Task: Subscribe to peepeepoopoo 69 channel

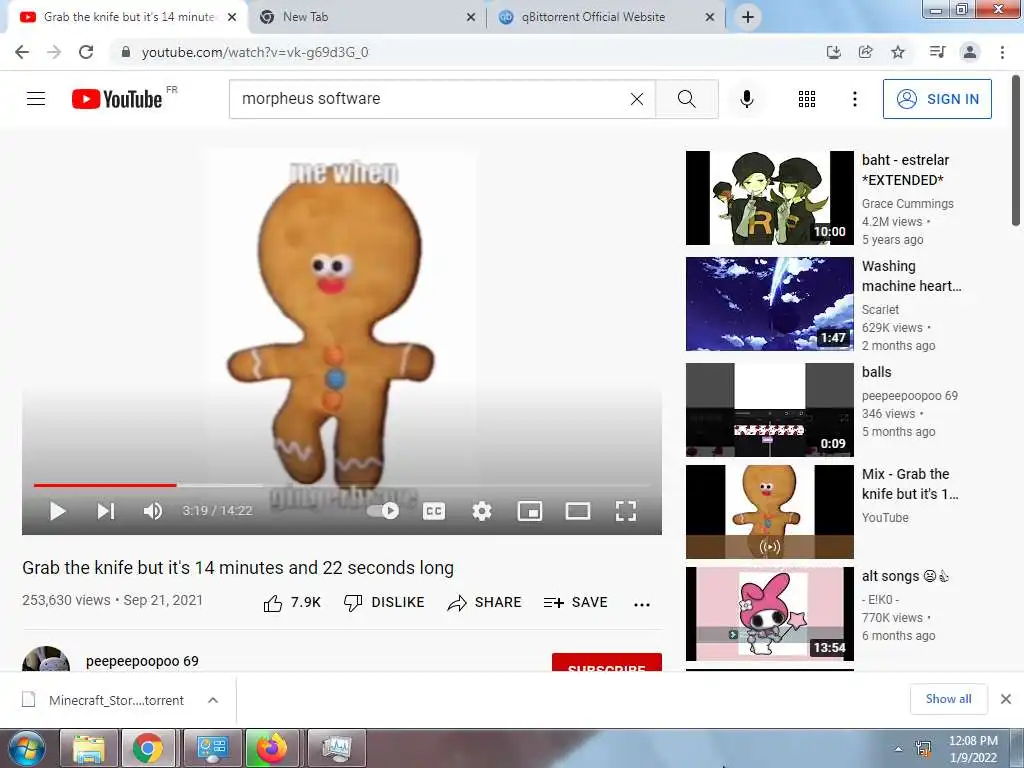Action: pyautogui.click(x=607, y=662)
